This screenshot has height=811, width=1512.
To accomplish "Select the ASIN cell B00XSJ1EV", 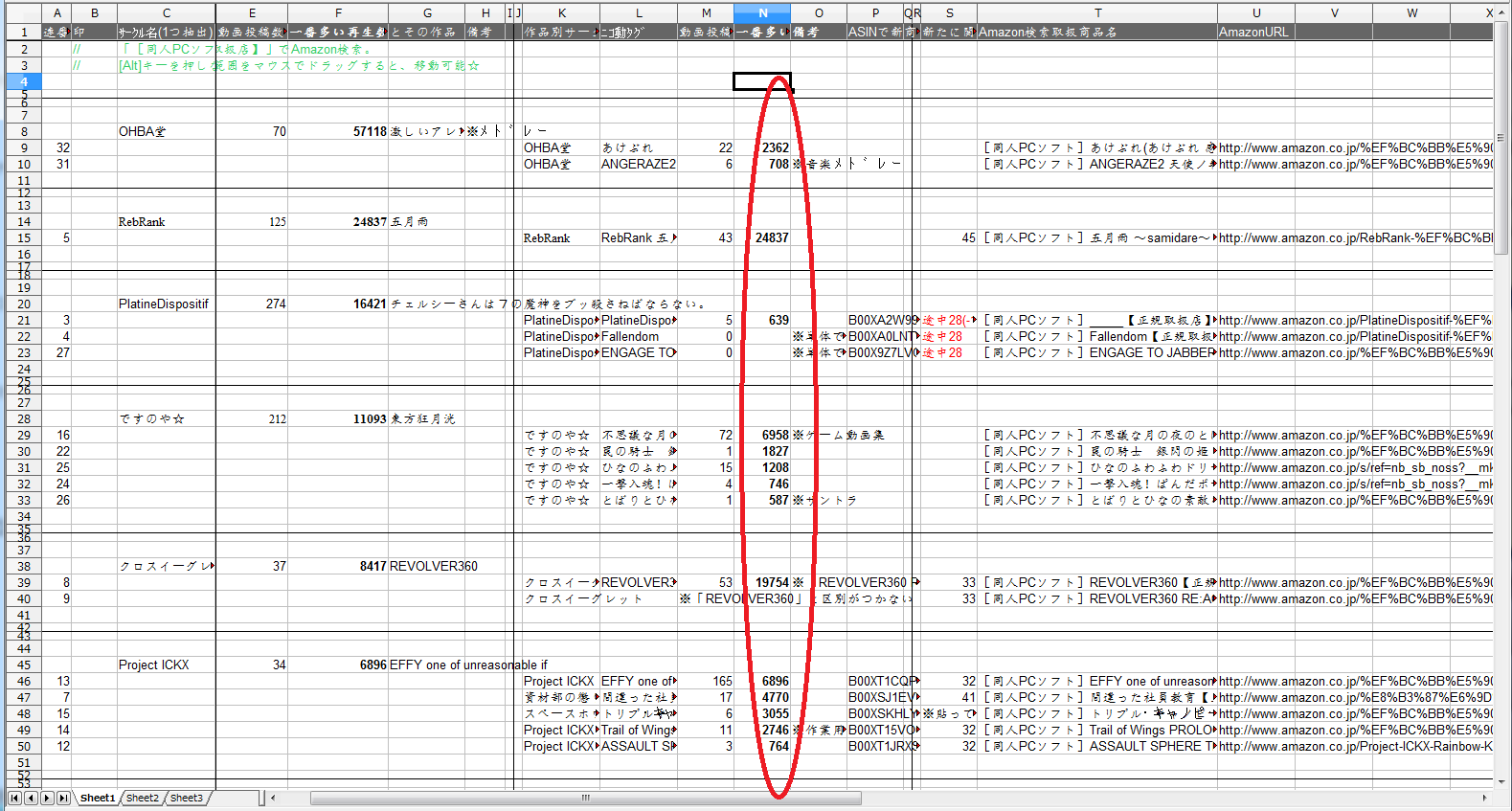I will coord(875,697).
